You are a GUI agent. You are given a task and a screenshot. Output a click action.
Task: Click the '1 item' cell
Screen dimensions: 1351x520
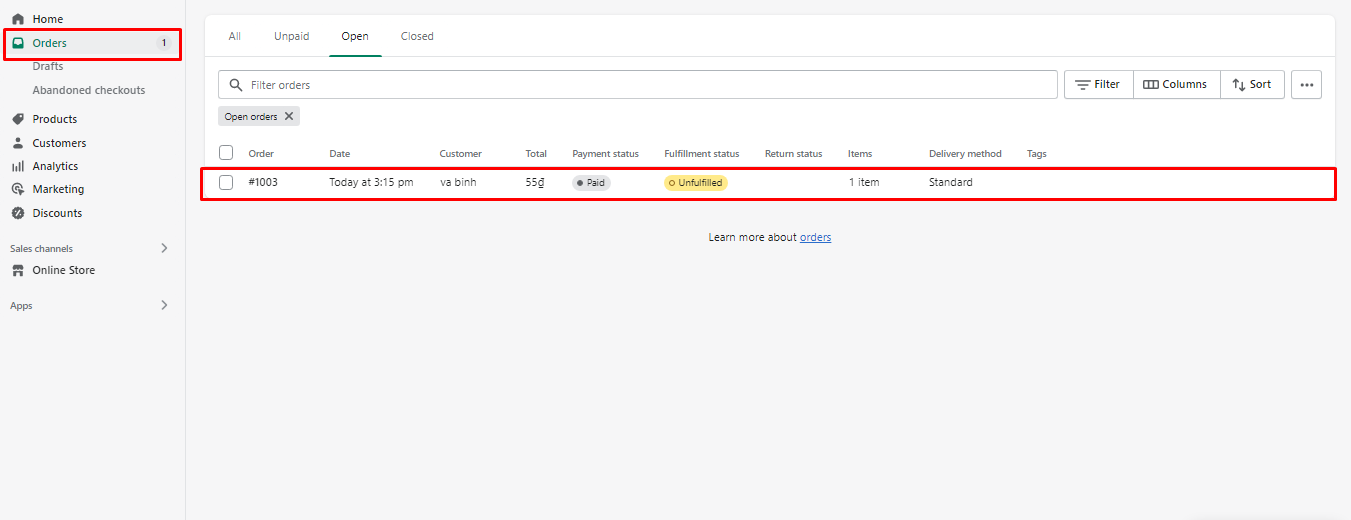(864, 182)
